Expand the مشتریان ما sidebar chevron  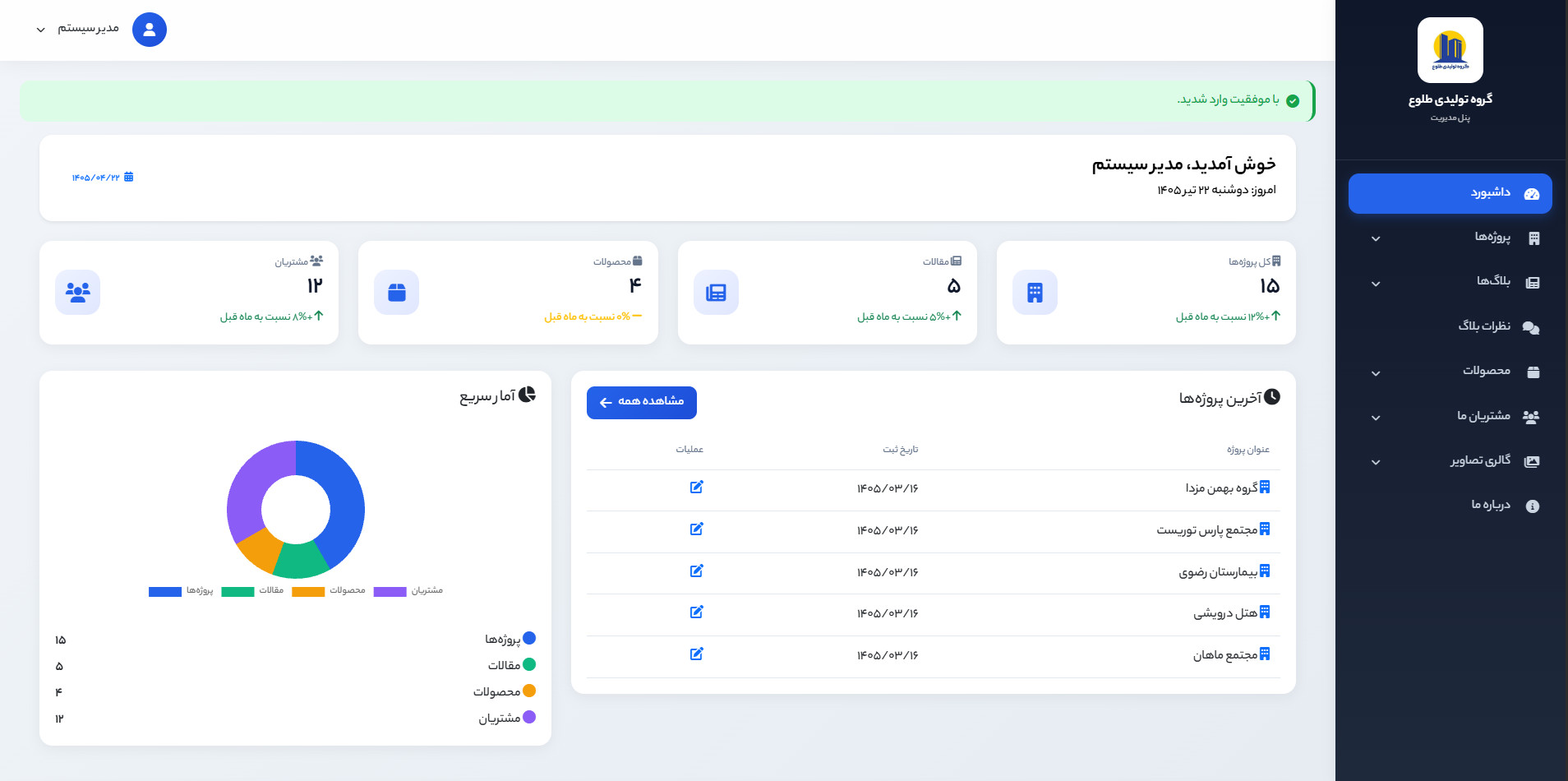pos(1376,418)
